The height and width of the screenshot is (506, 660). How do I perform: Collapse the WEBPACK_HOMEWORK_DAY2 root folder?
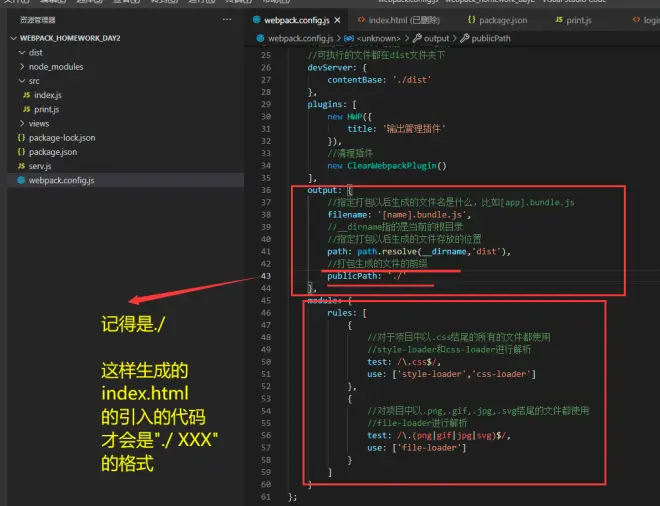point(13,38)
